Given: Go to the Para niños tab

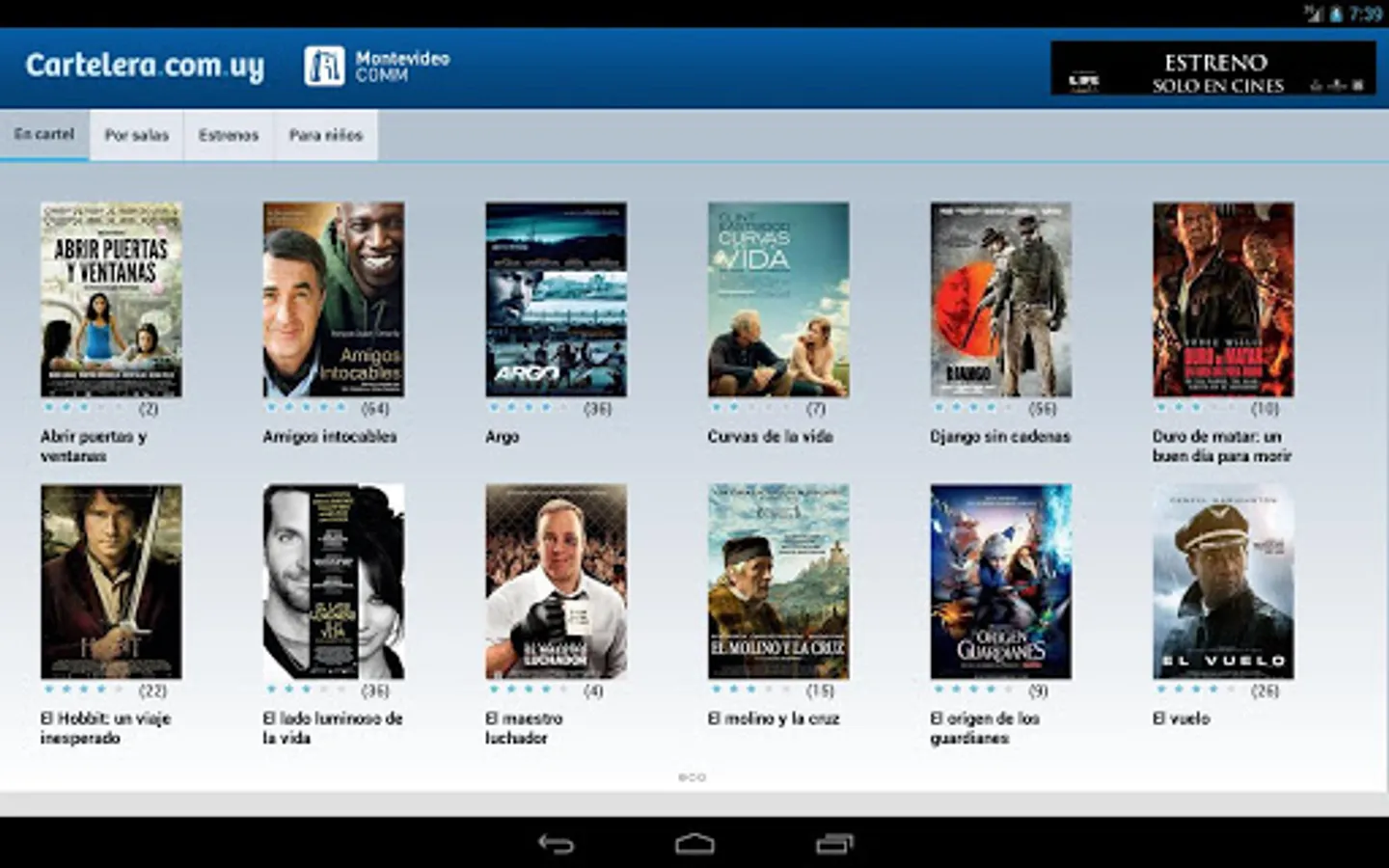Looking at the screenshot, I should [326, 135].
